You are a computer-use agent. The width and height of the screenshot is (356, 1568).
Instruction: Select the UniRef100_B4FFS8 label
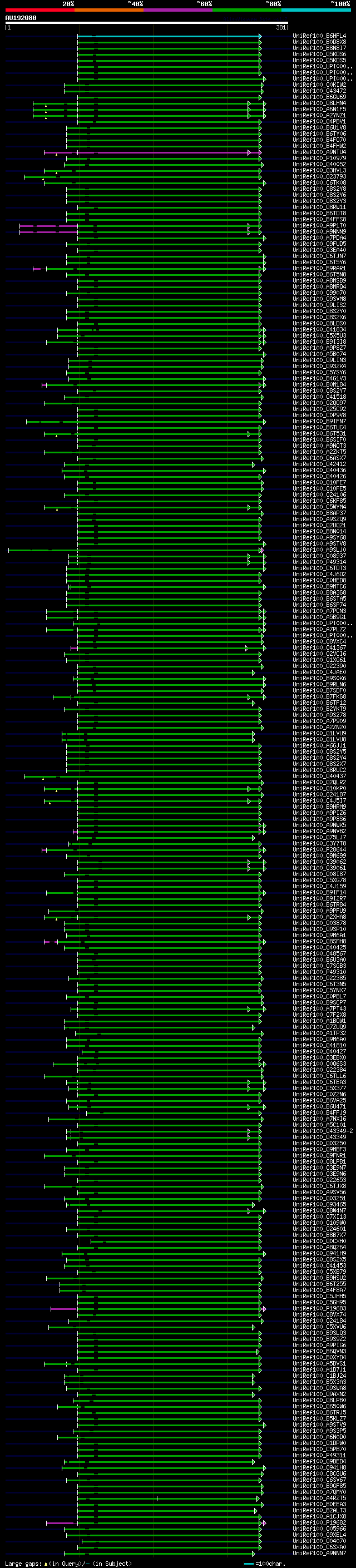(319, 220)
